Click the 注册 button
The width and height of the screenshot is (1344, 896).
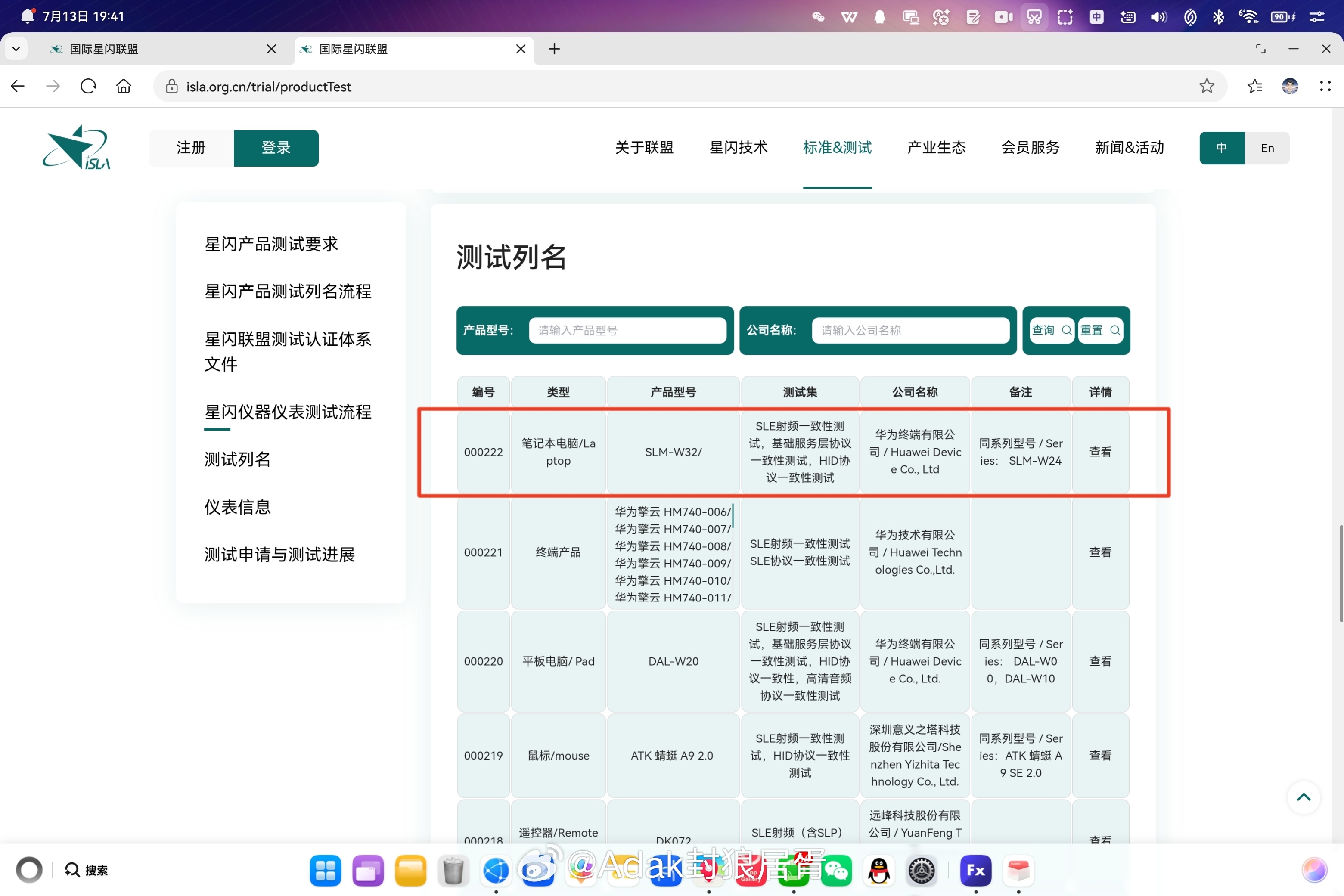pyautogui.click(x=191, y=148)
